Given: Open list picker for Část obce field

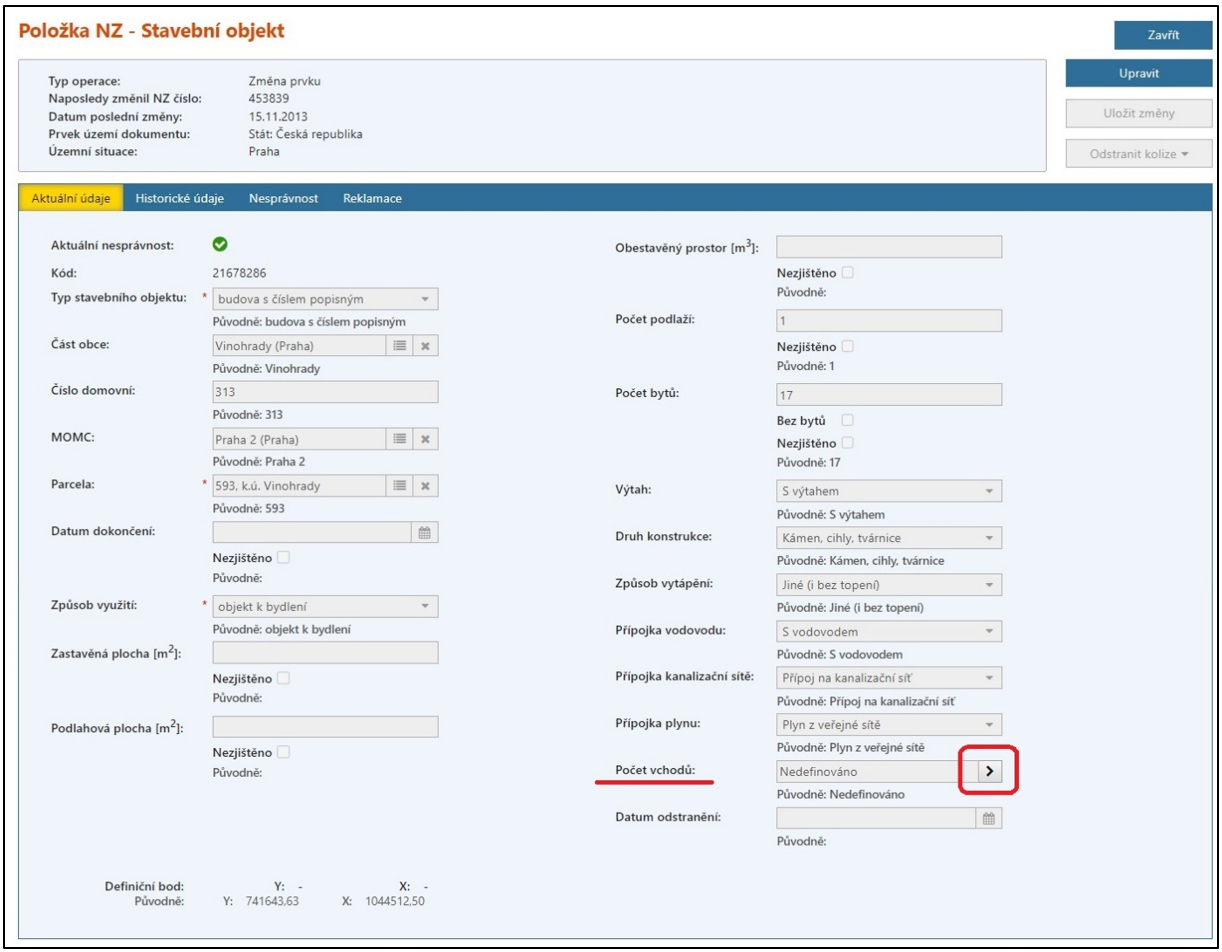Looking at the screenshot, I should (399, 345).
